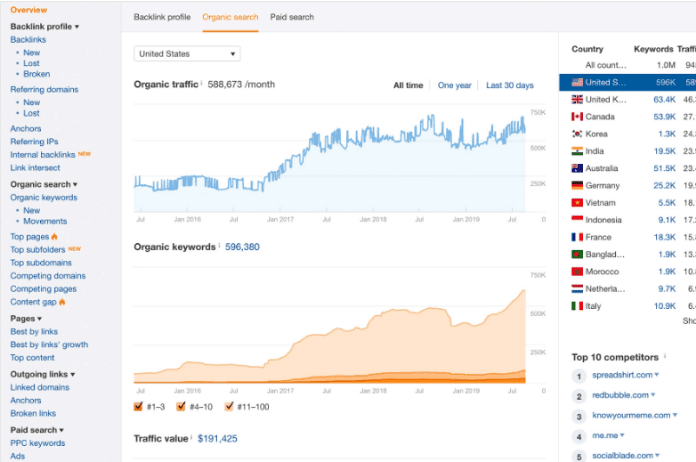The image size is (696, 462).
Task: Toggle the #4–10 positions checkbox
Action: click(x=181, y=407)
